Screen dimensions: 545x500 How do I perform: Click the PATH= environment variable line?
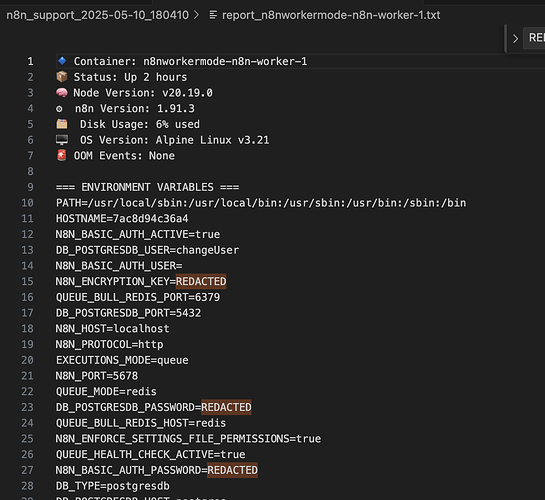[x=261, y=203]
